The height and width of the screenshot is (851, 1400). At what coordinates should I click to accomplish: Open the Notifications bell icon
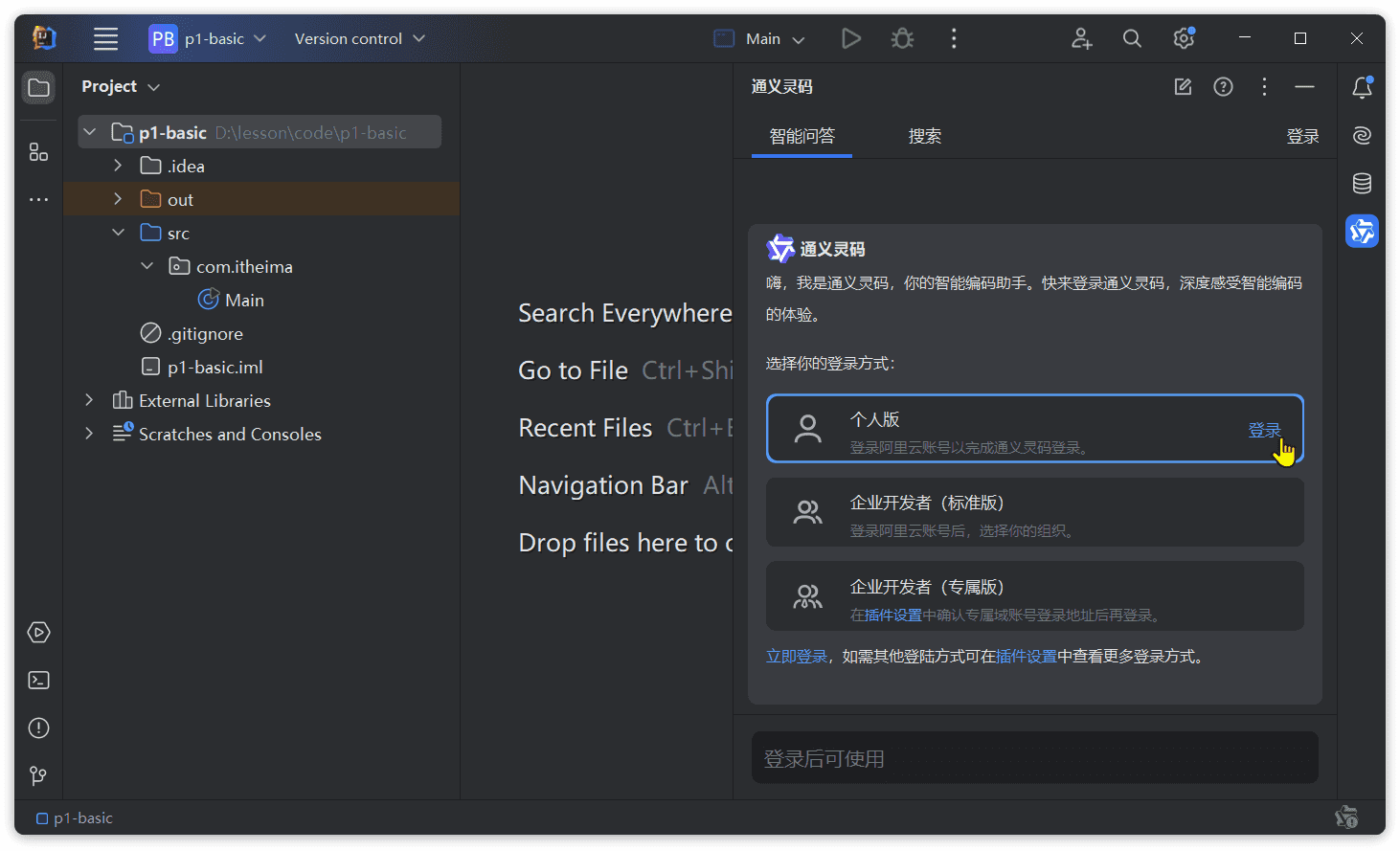tap(1362, 87)
